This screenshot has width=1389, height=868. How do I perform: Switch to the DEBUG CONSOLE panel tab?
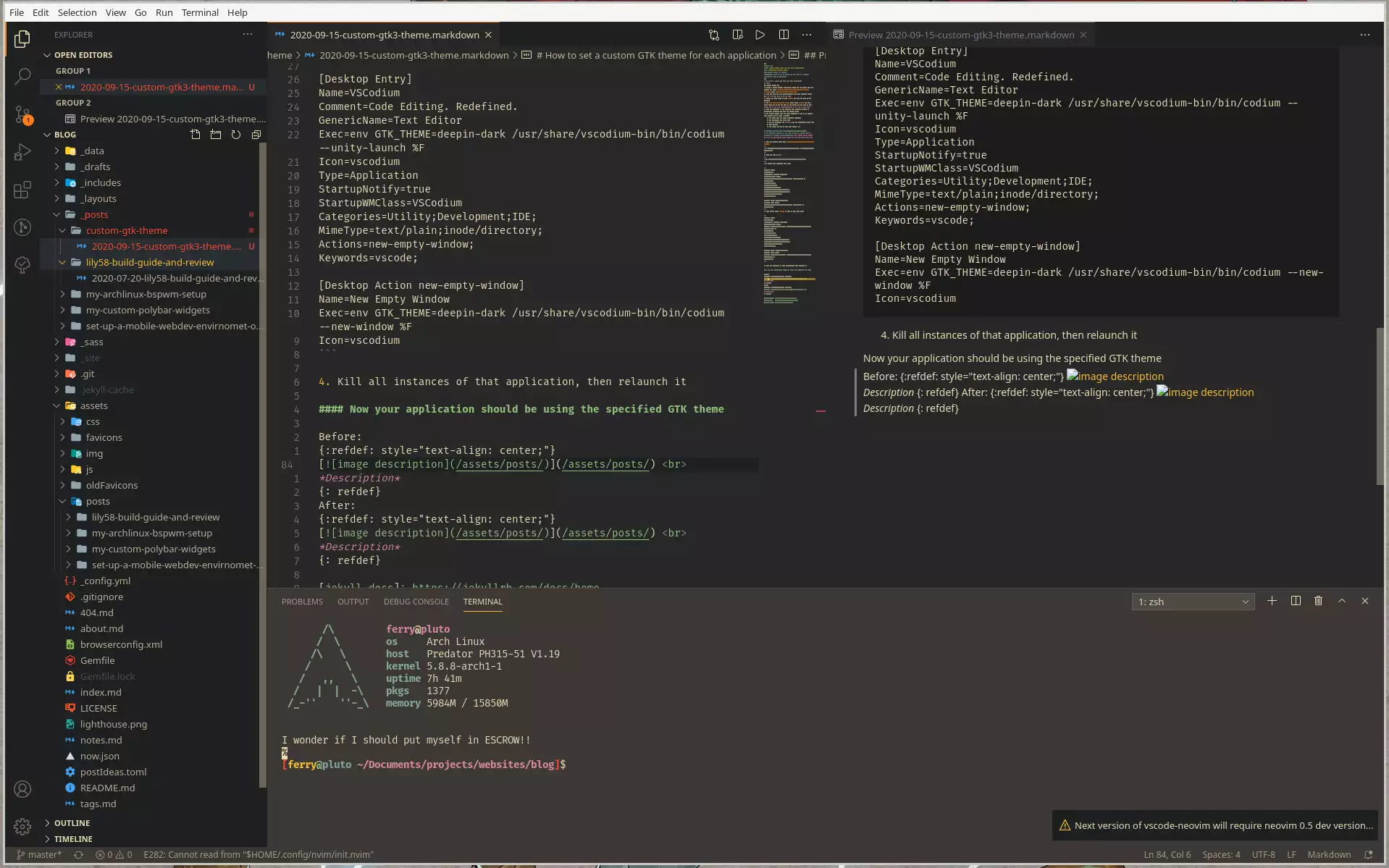416,602
